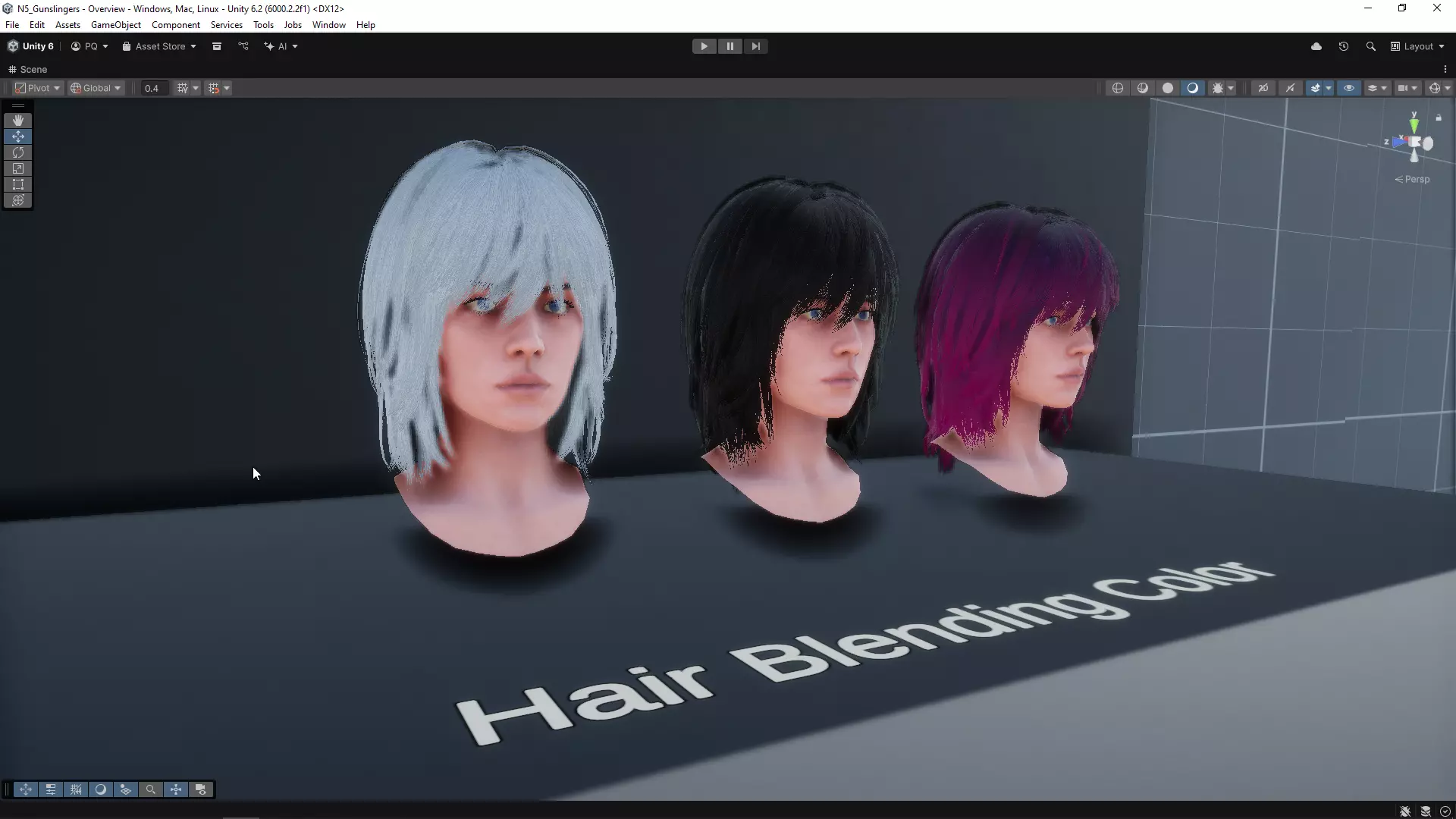Expand the Layout dropdown
Viewport: 1456px width, 819px height.
click(1418, 46)
